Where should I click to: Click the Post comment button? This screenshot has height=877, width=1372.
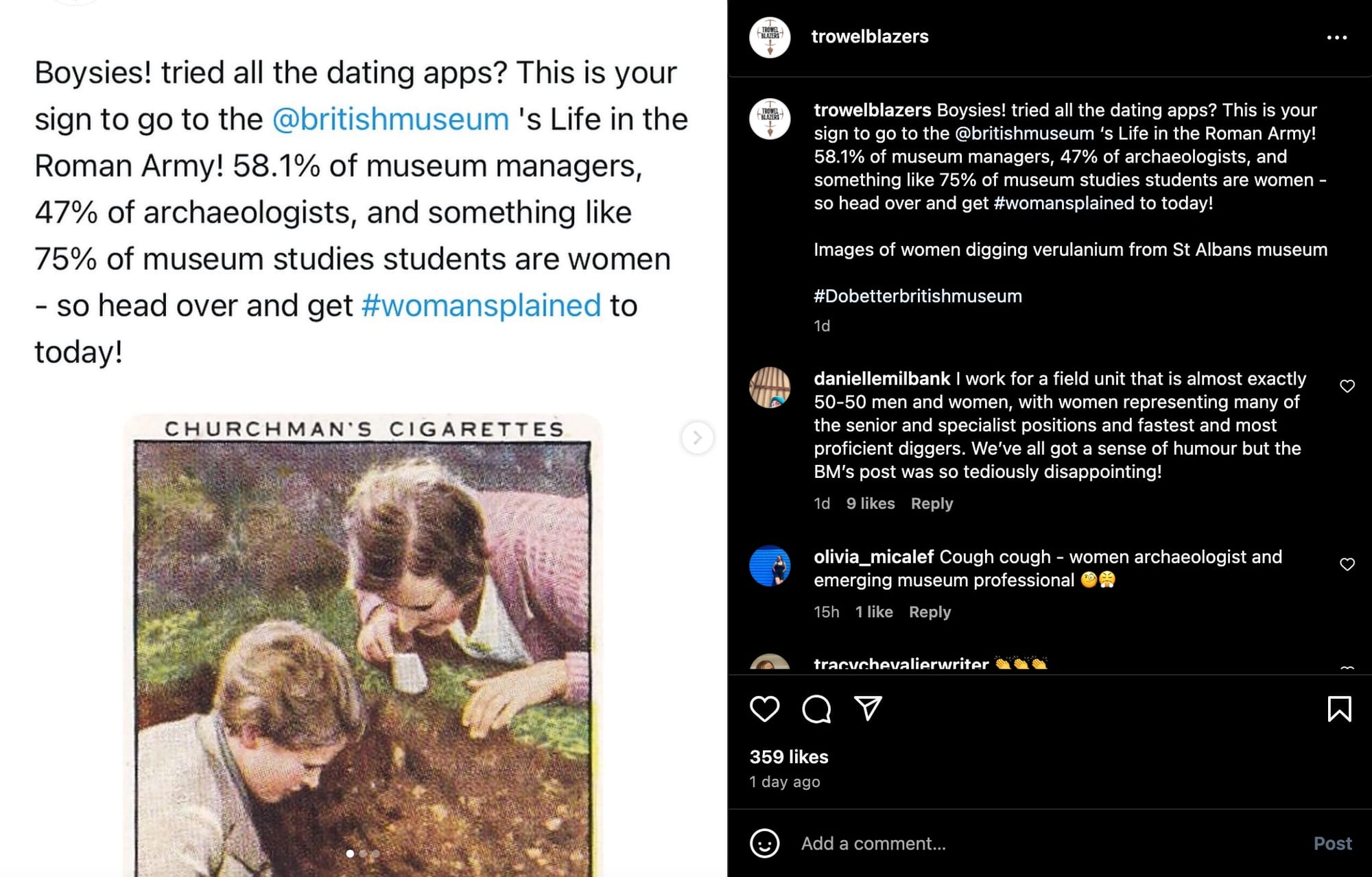pyautogui.click(x=1332, y=843)
